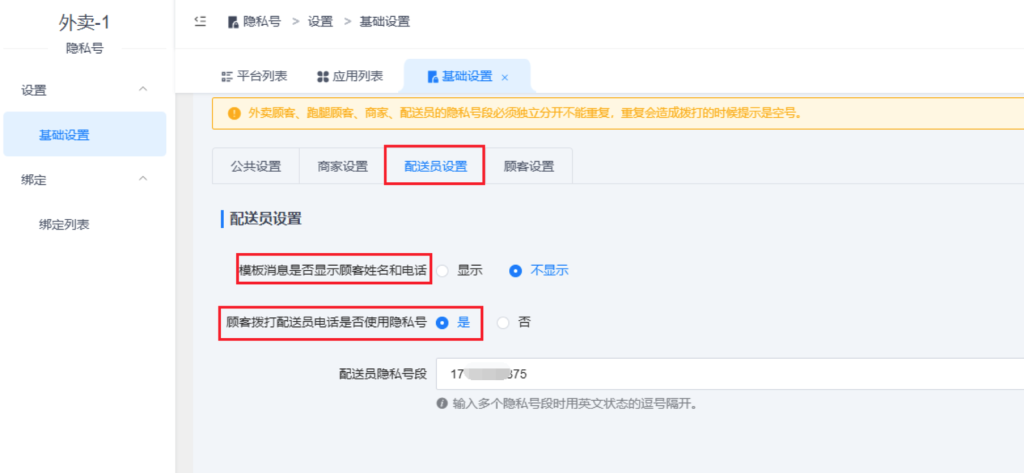1024x473 pixels.
Task: Select 不显示 radio button
Action: 516,270
